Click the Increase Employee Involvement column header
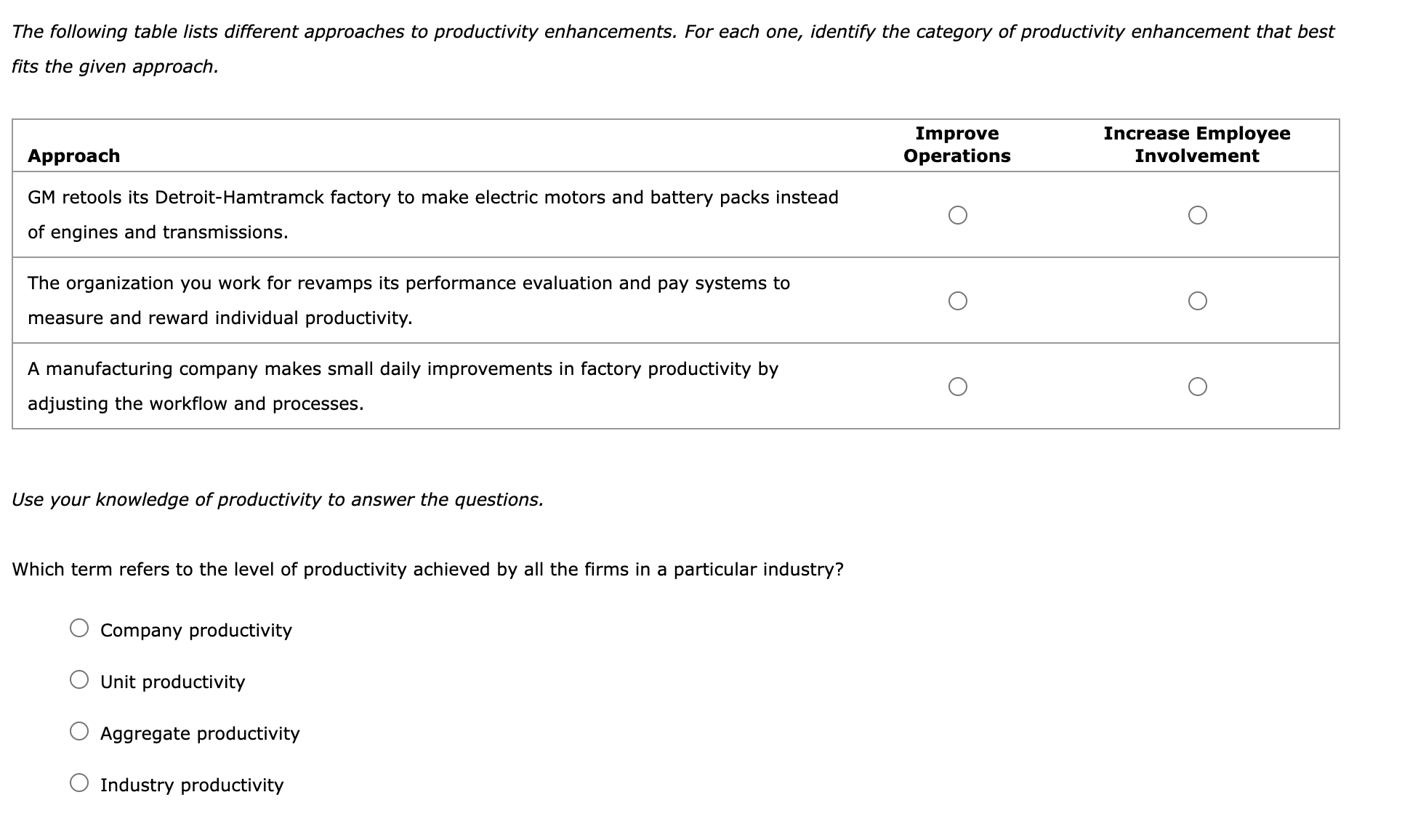The image size is (1410, 840). tap(1196, 144)
